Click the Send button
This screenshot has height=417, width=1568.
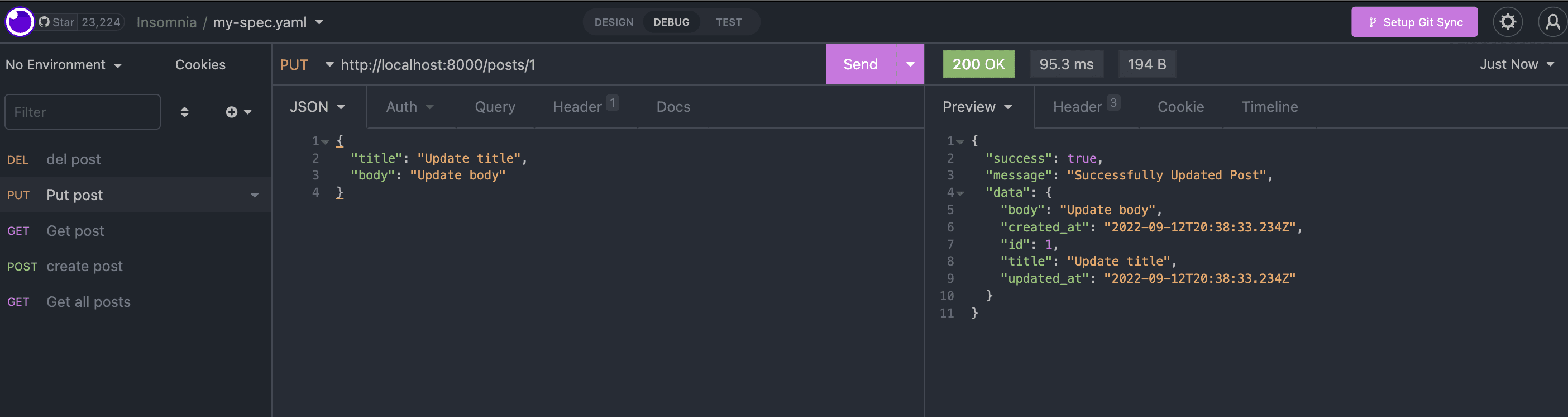(860, 64)
